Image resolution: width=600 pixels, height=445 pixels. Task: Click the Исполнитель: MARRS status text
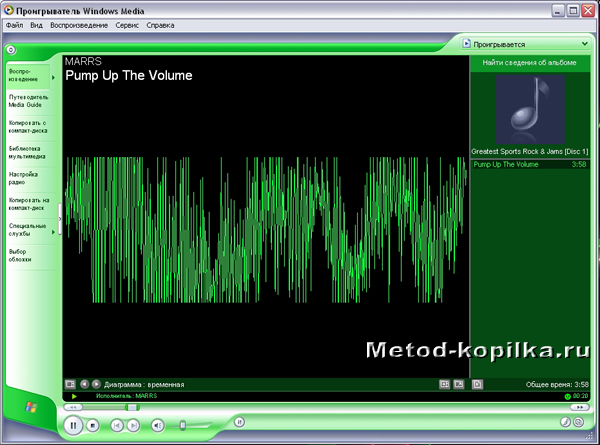[x=127, y=396]
